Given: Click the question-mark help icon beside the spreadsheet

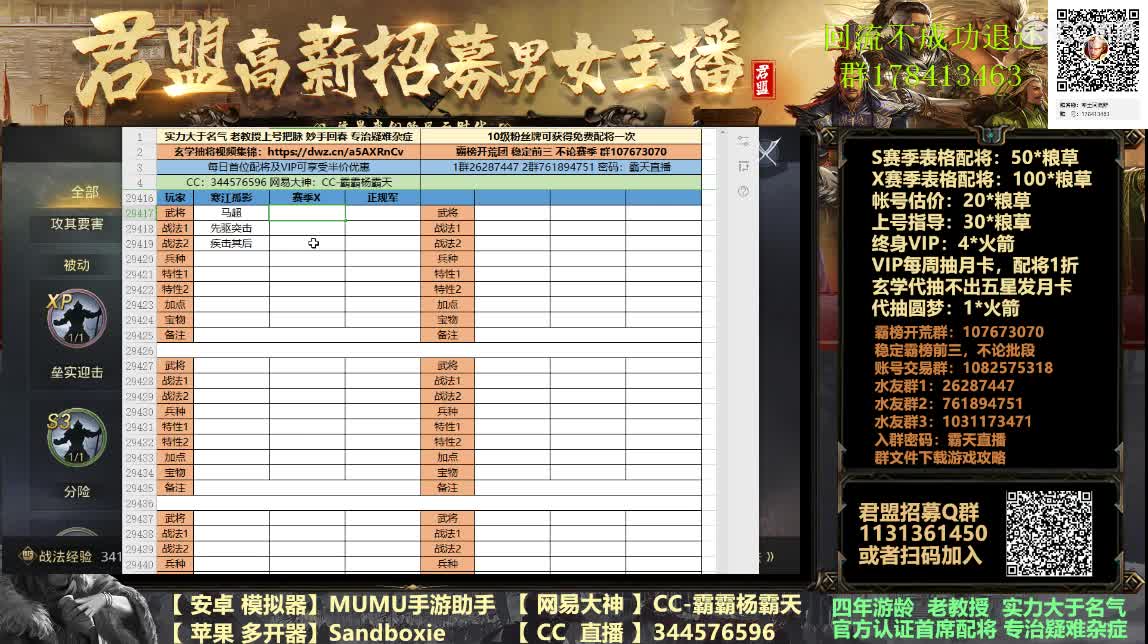Looking at the screenshot, I should [743, 192].
